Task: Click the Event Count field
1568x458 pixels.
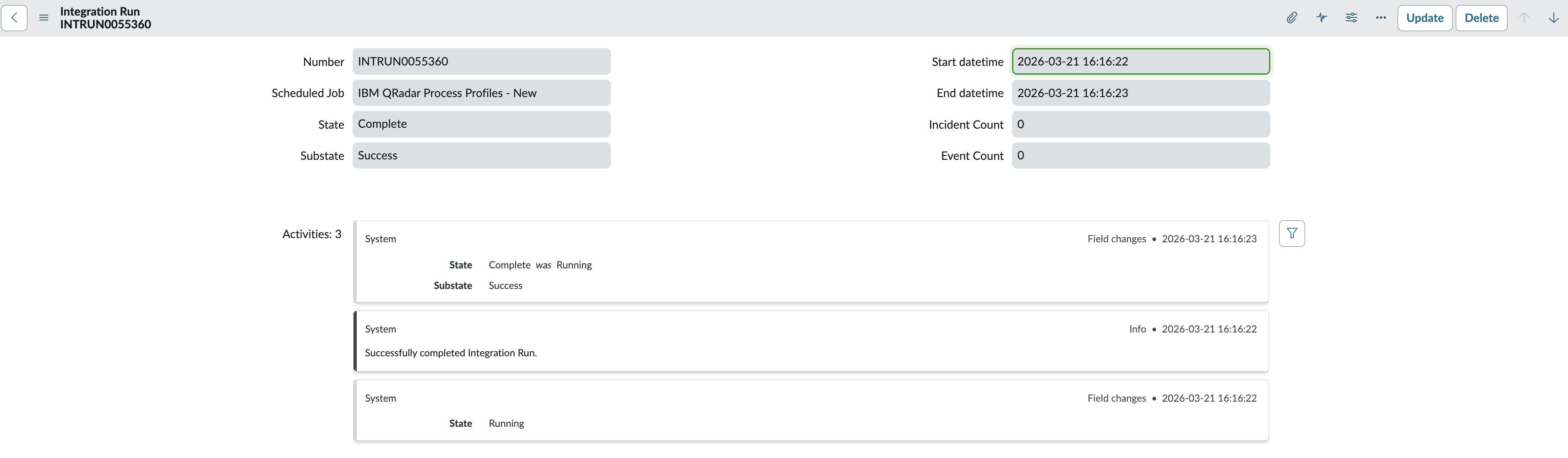Action: [1141, 155]
